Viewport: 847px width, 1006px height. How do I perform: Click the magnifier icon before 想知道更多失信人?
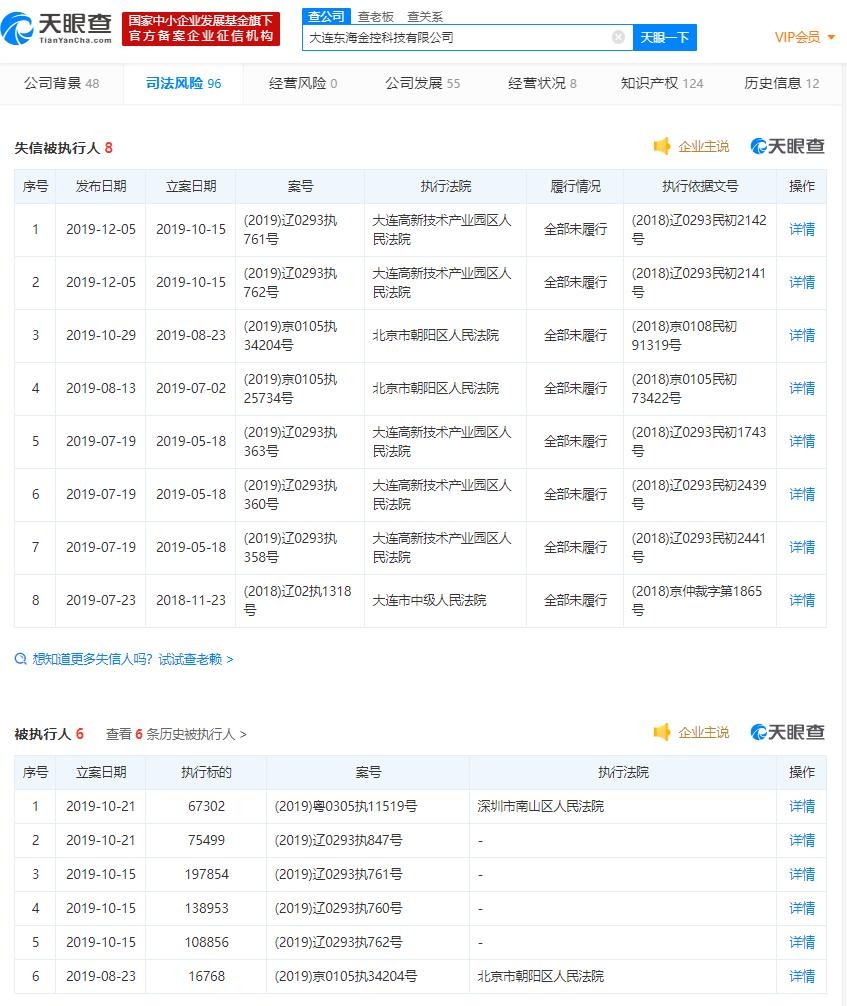(21, 659)
